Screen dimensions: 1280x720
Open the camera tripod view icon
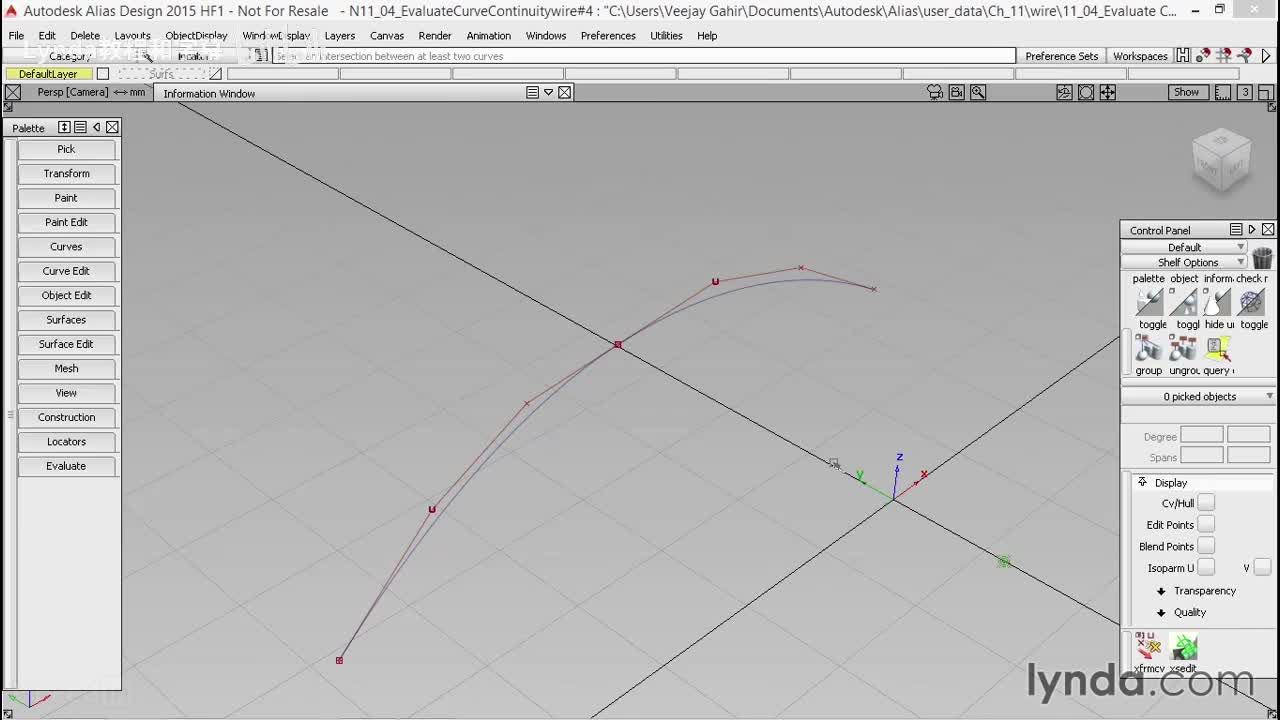935,92
